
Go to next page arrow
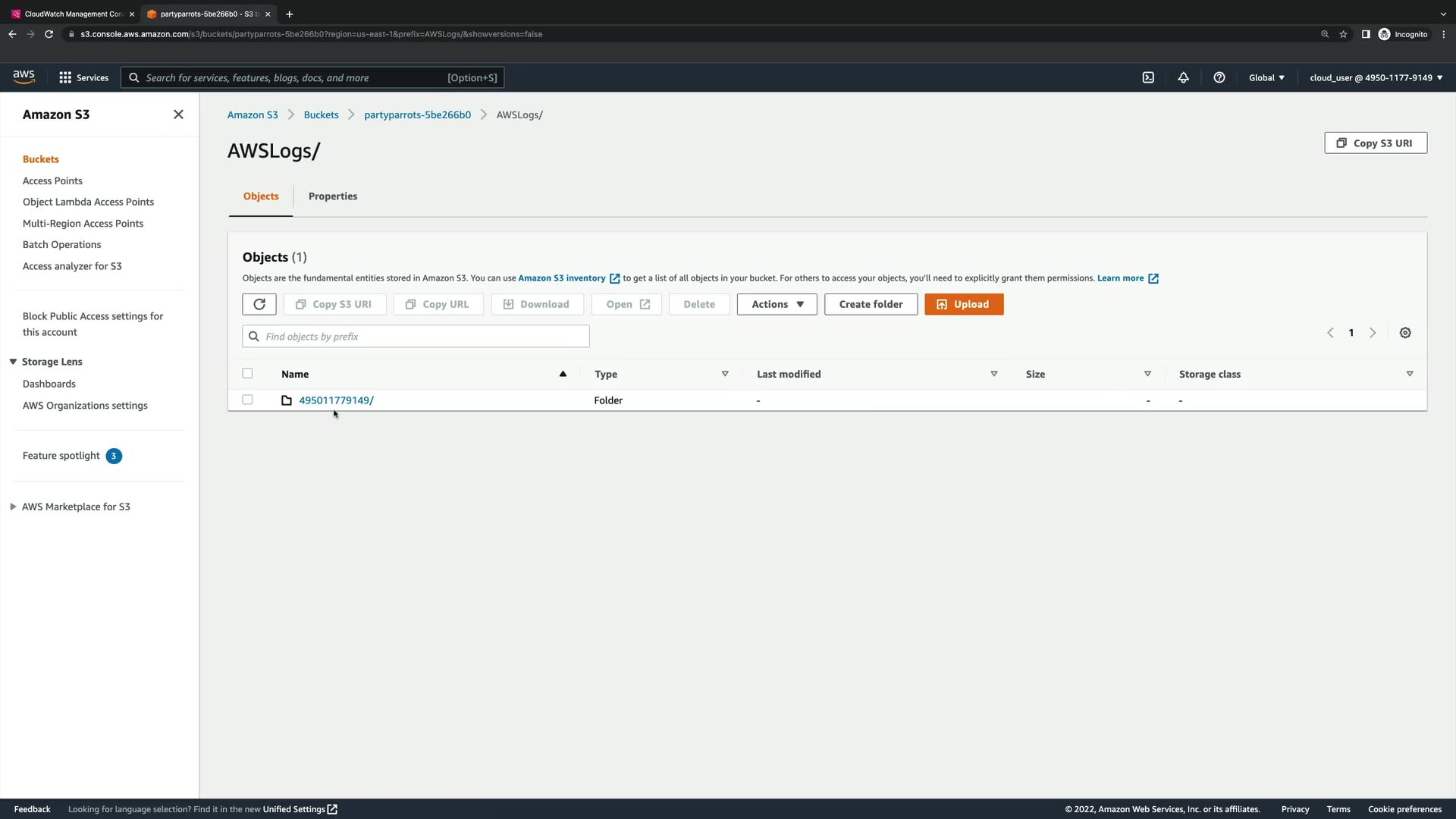(x=1372, y=333)
